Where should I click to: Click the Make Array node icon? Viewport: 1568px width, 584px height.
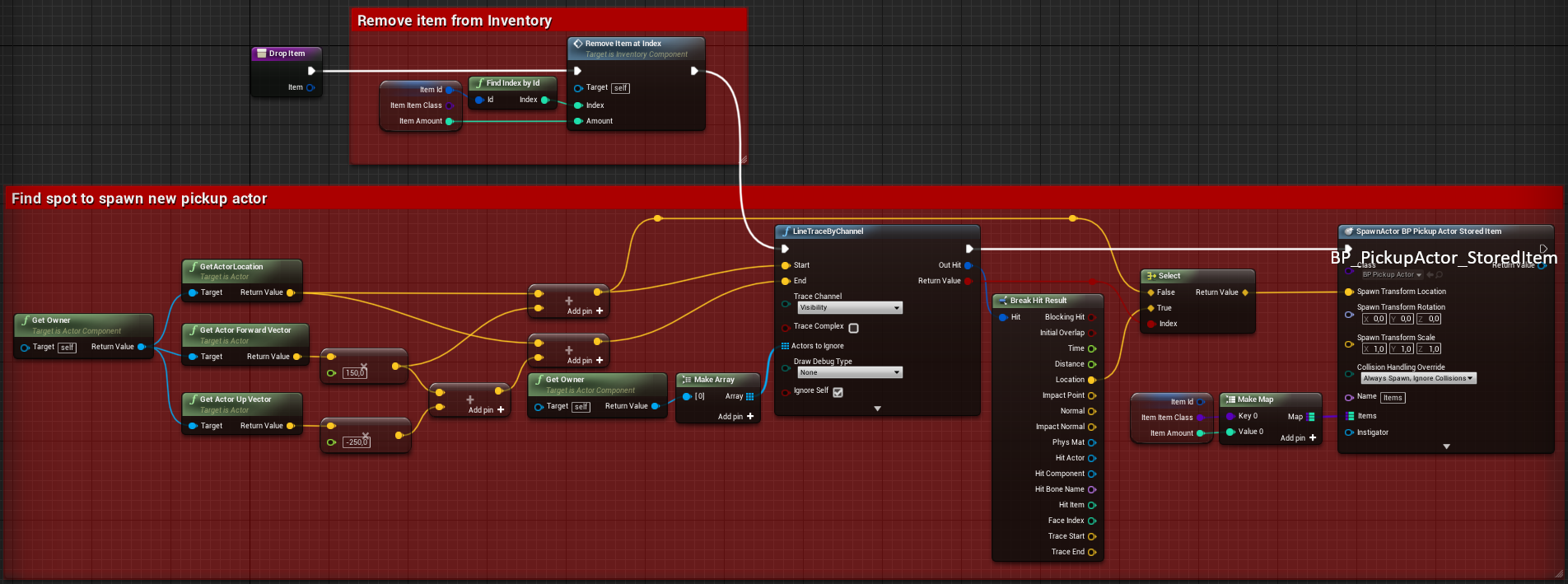tap(686, 380)
